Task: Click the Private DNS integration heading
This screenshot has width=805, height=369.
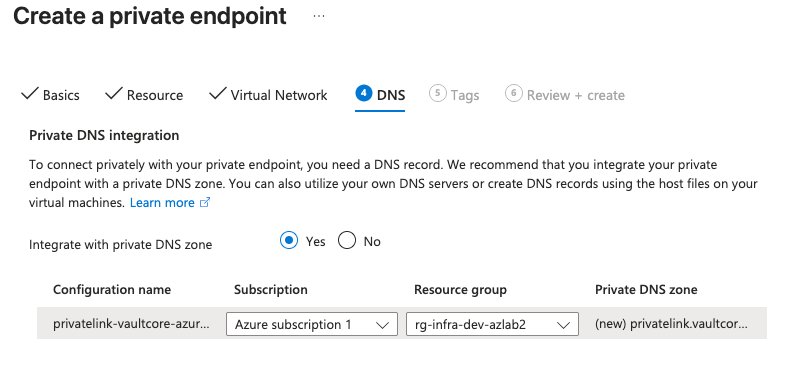Action: coord(104,135)
